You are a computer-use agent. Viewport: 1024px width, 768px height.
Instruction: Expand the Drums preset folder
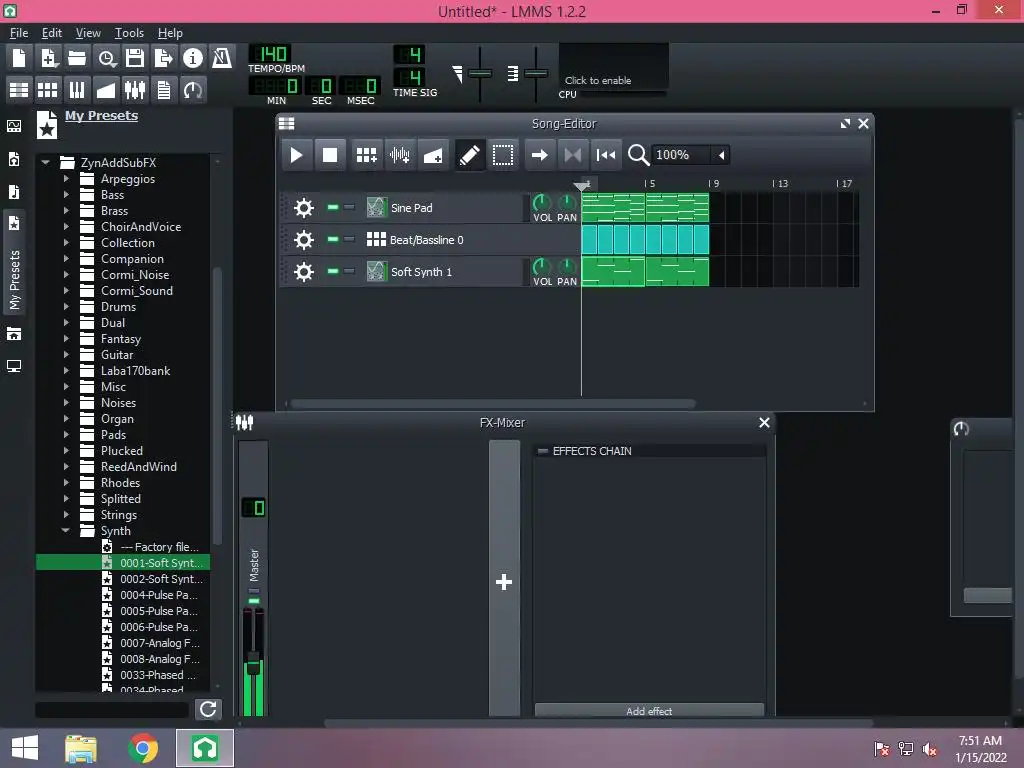[x=66, y=306]
